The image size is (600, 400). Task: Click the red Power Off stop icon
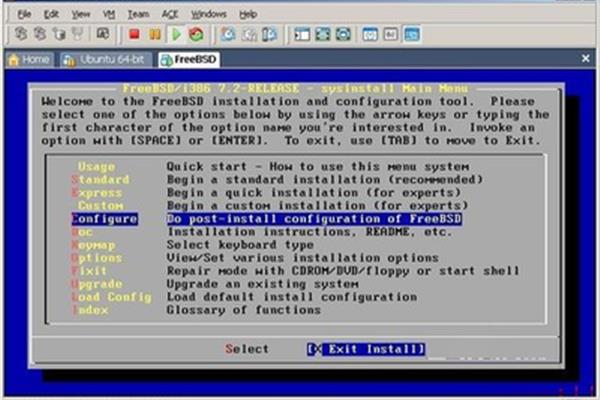tap(134, 34)
